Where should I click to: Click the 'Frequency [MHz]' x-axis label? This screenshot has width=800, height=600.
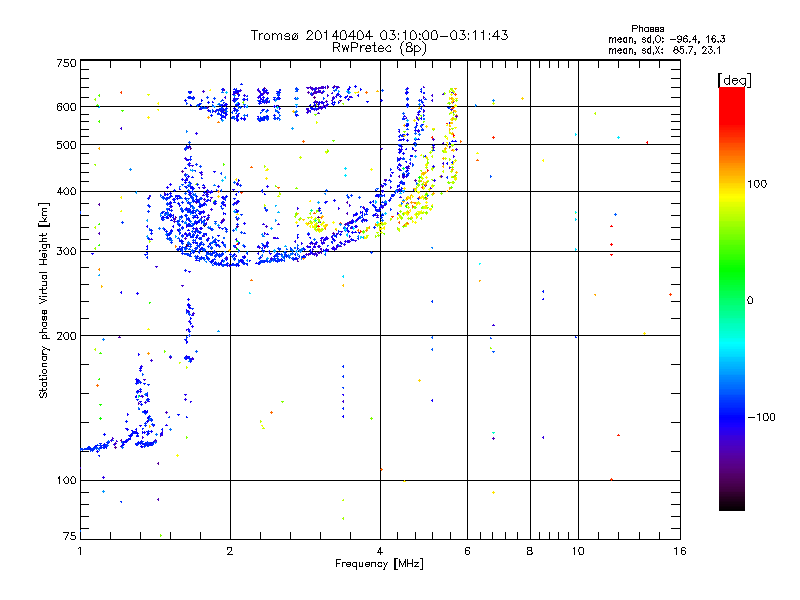click(x=379, y=564)
